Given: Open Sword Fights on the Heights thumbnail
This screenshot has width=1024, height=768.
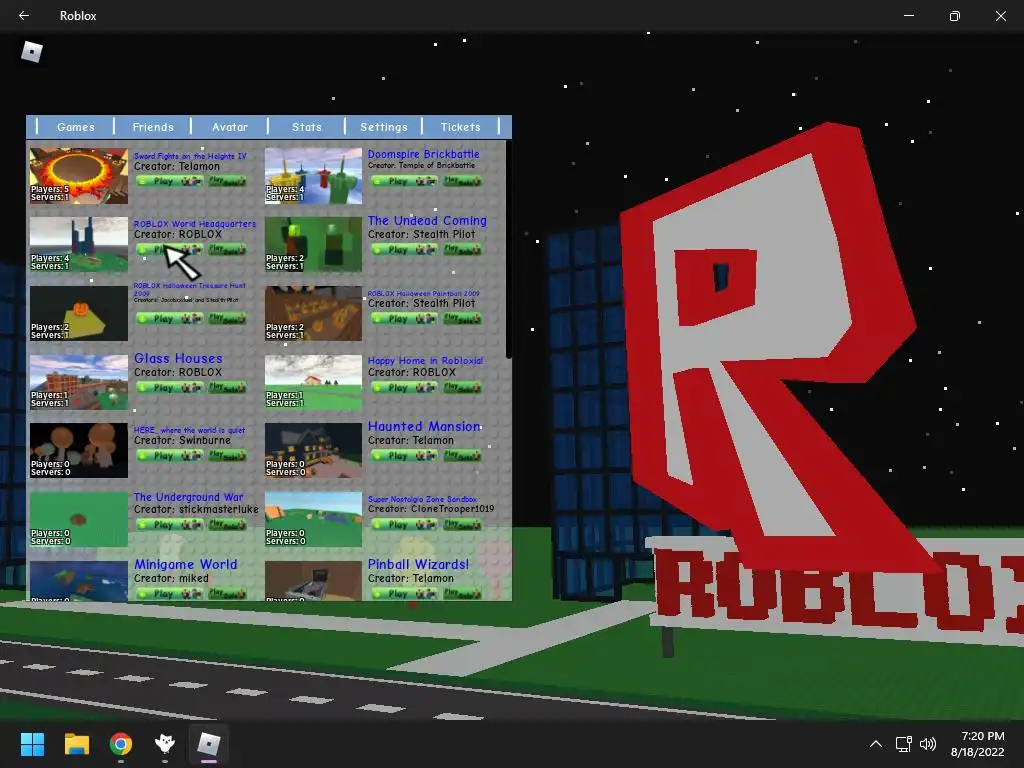Looking at the screenshot, I should click(x=78, y=176).
